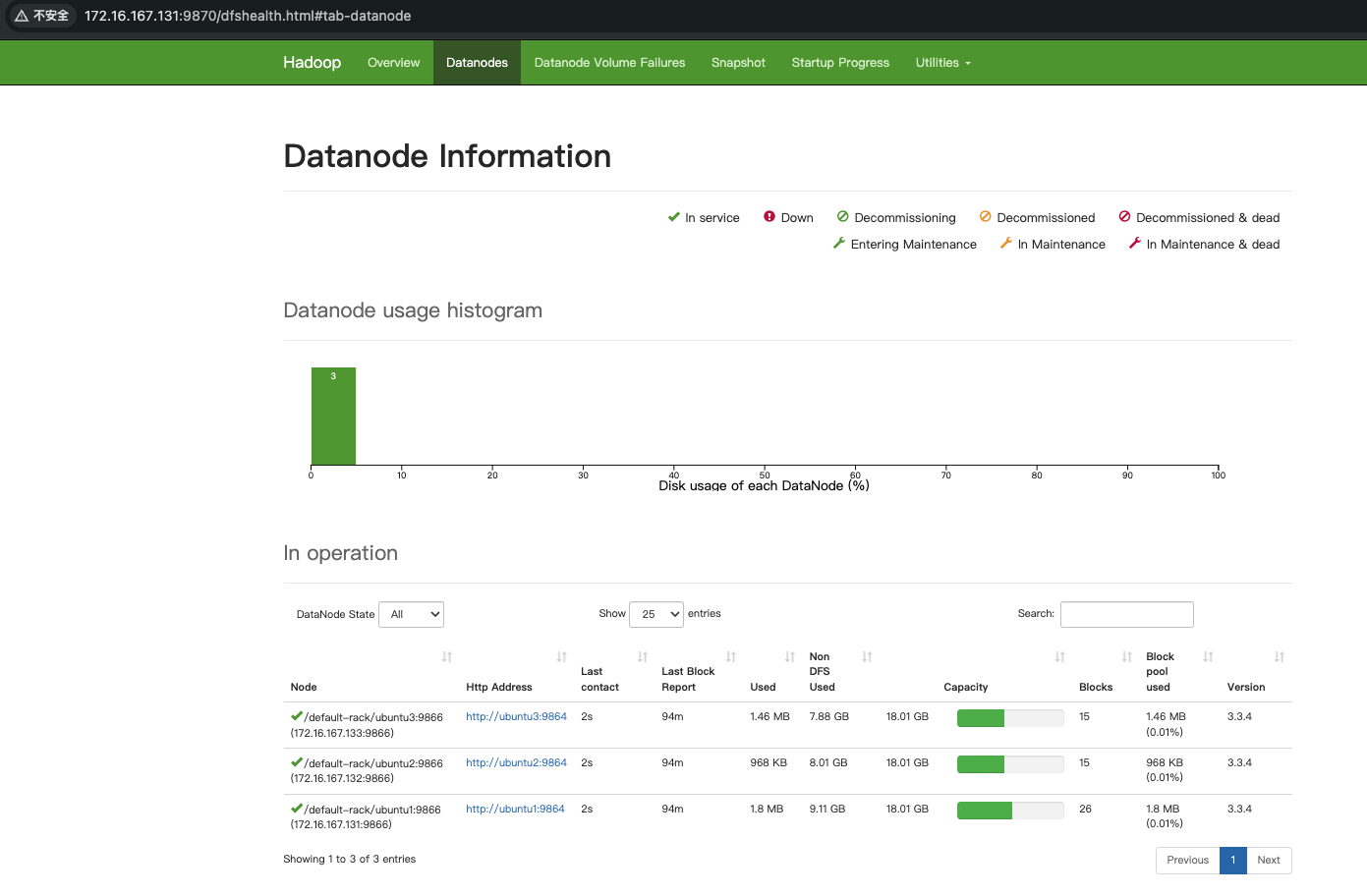Open http://ubuntu3:9864 link
1367x896 pixels.
[516, 716]
